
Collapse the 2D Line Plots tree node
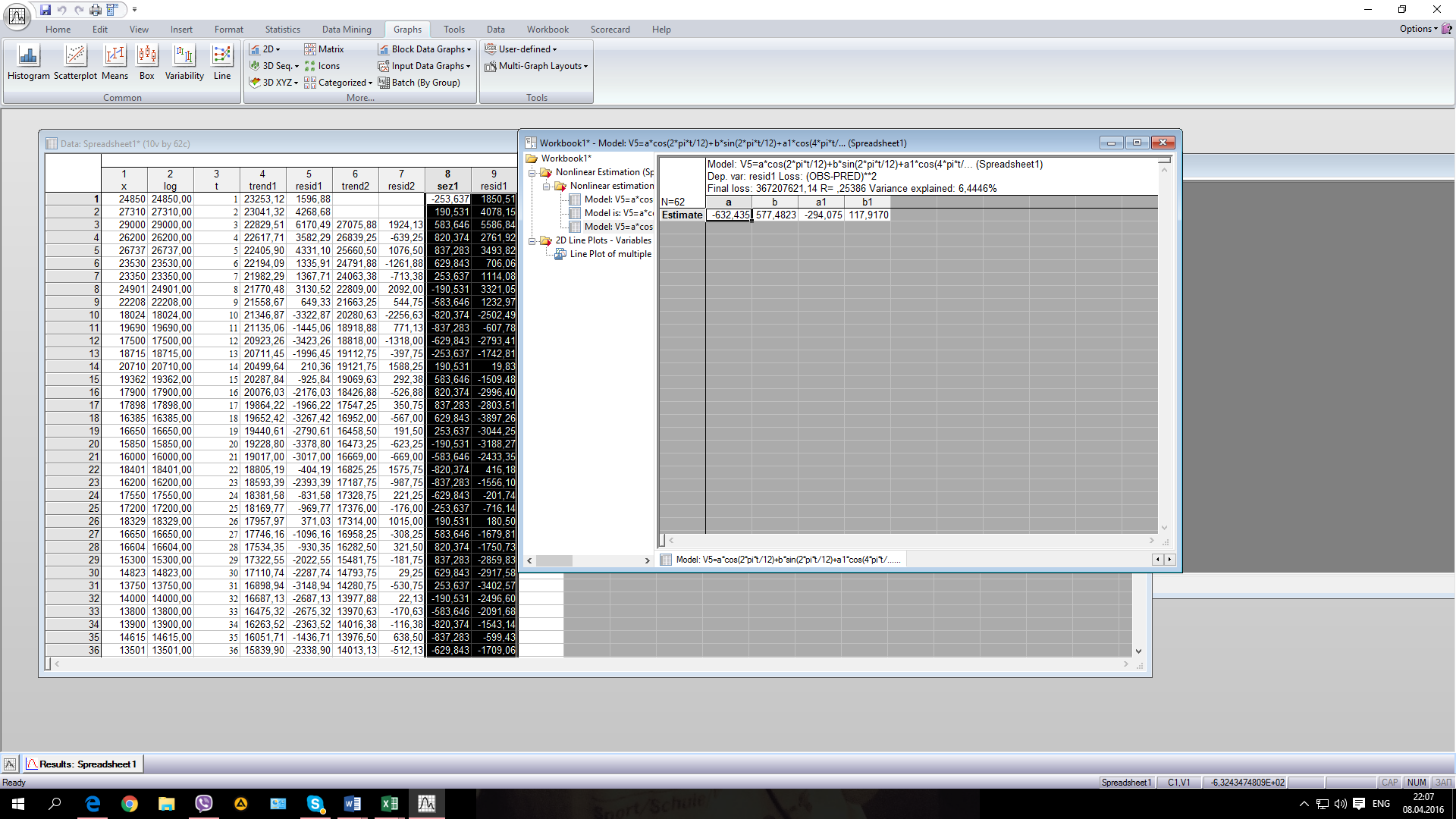[532, 241]
